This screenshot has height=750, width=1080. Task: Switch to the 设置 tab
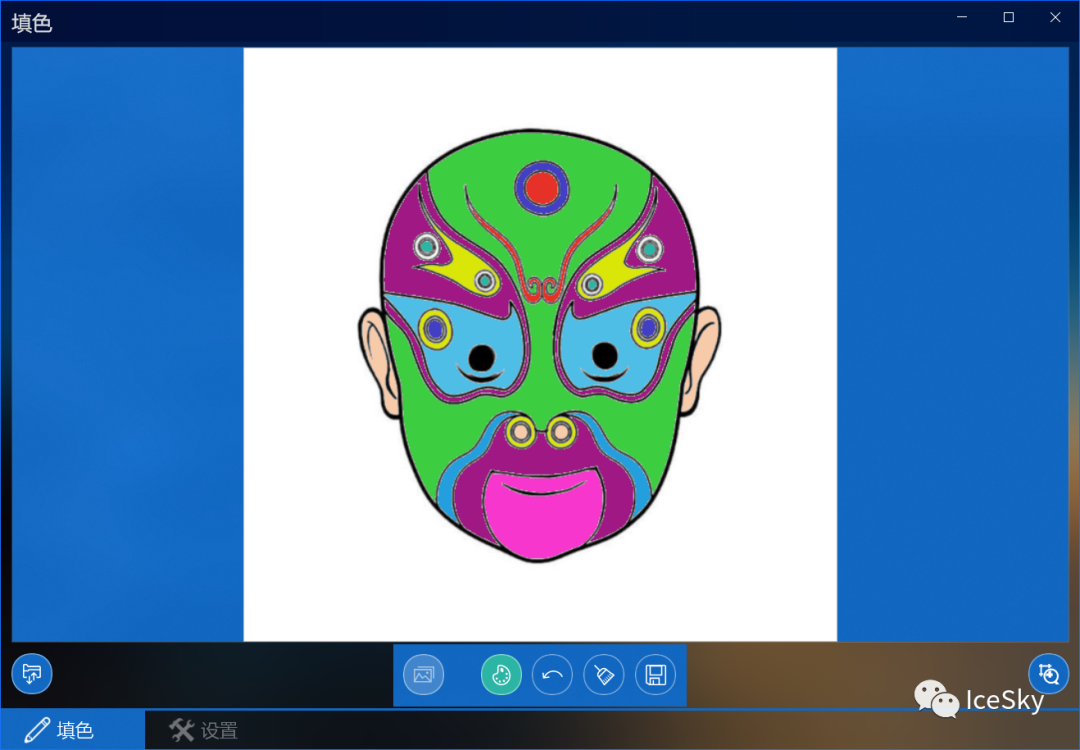click(205, 730)
